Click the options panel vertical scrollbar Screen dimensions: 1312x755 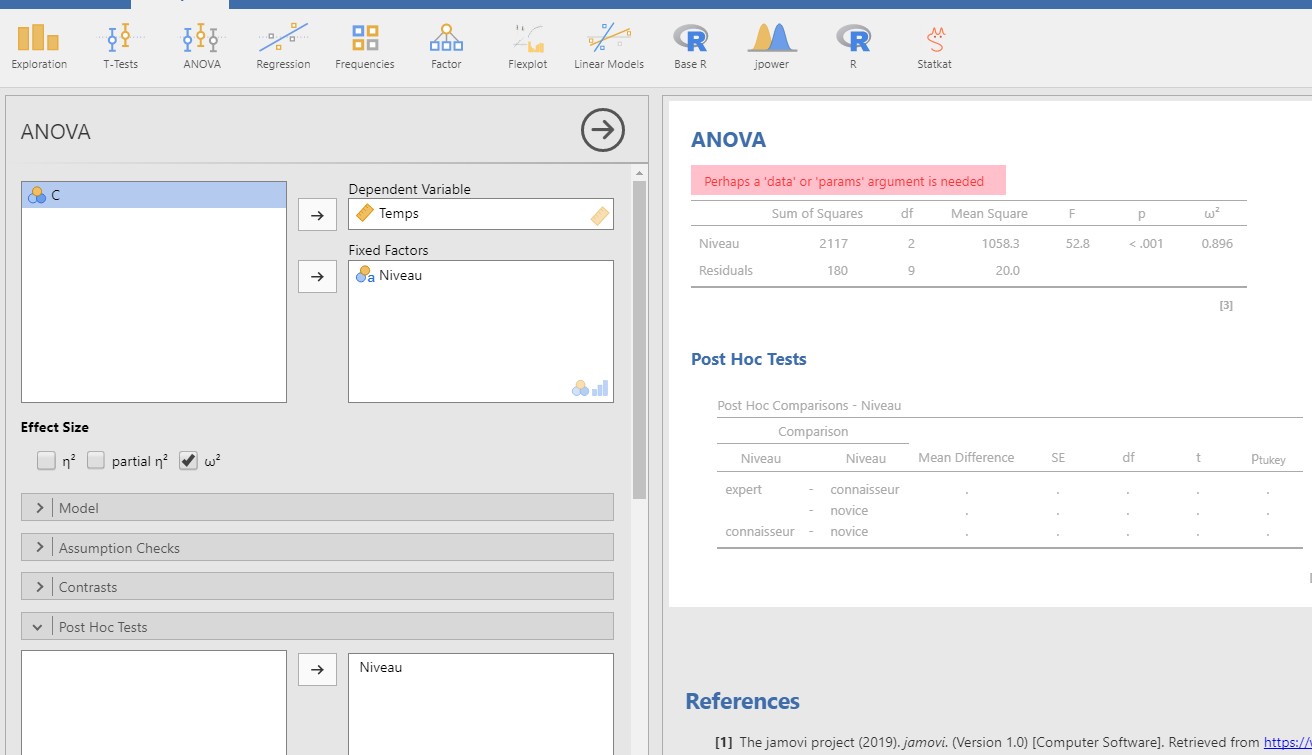tap(640, 340)
